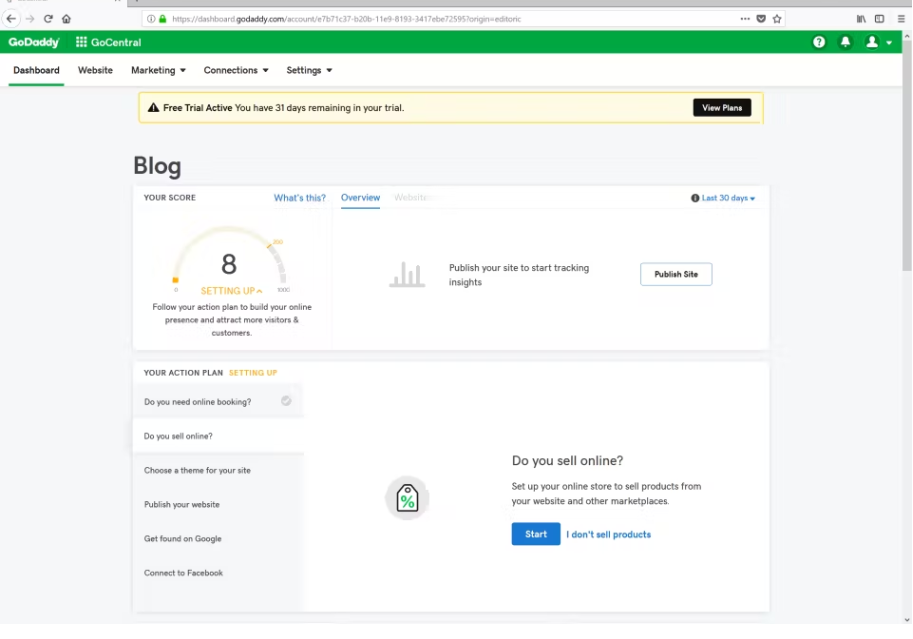913x639 pixels.
Task: Click completed checkmark on online booking step
Action: [x=286, y=401]
